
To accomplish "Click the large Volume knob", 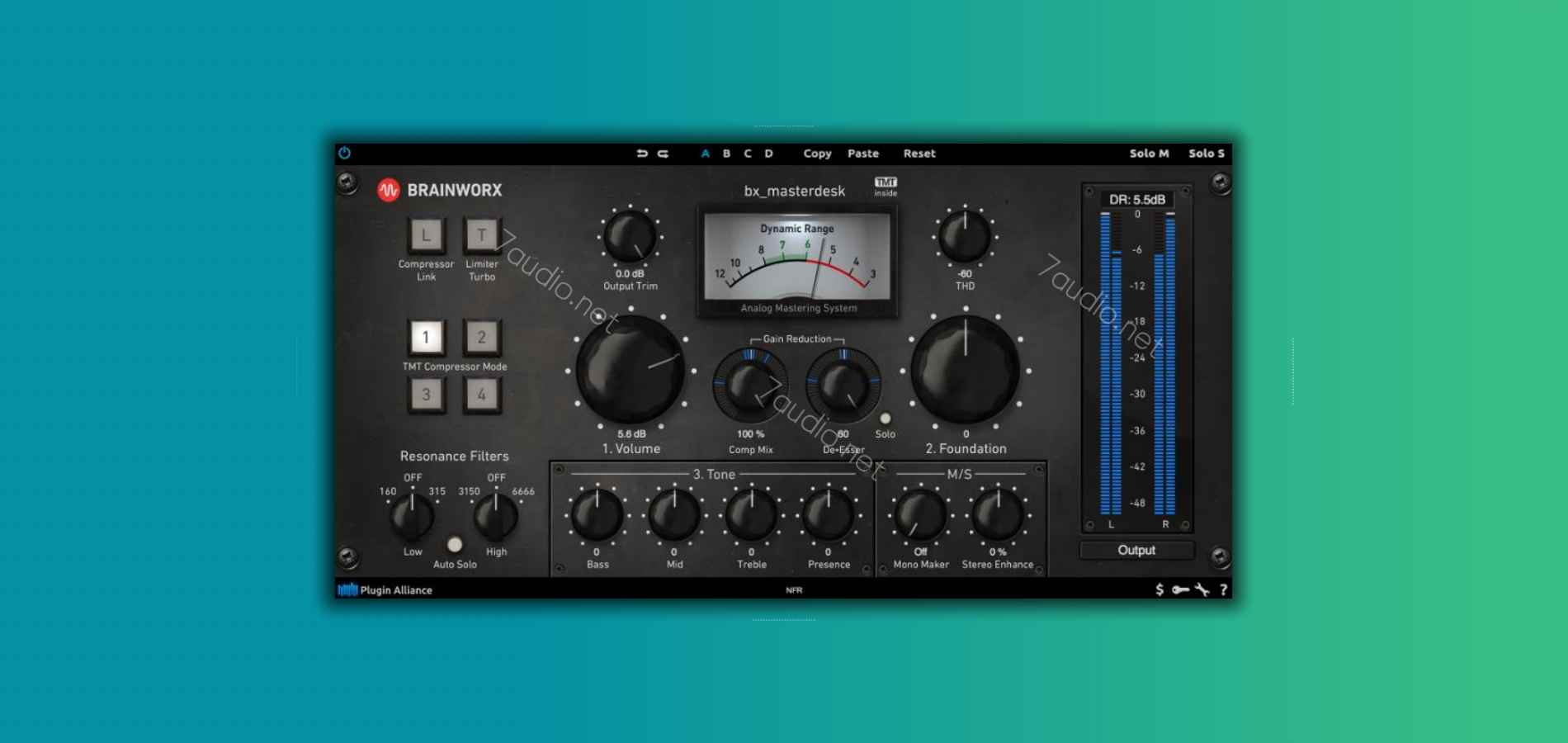I will point(631,371).
